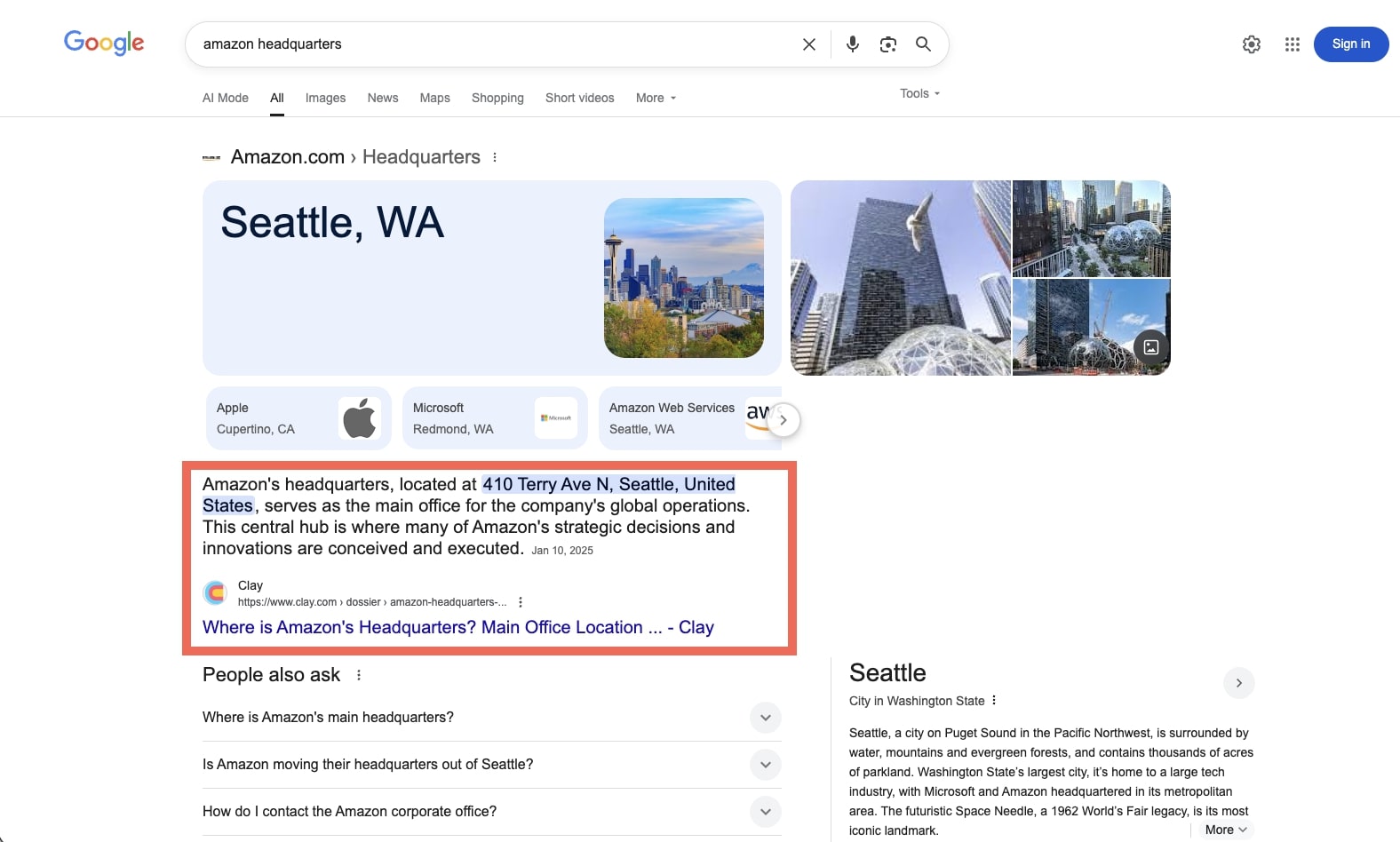Click City in Washington State subtitle

coord(917,701)
